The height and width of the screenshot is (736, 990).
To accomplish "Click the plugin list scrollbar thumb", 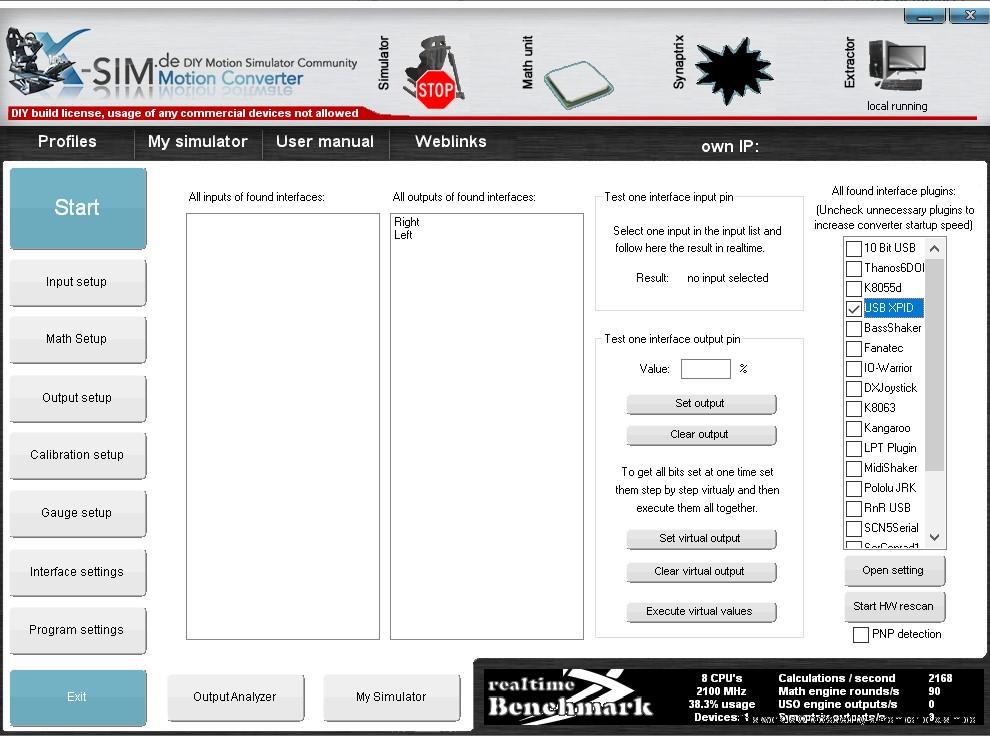I will pos(935,364).
